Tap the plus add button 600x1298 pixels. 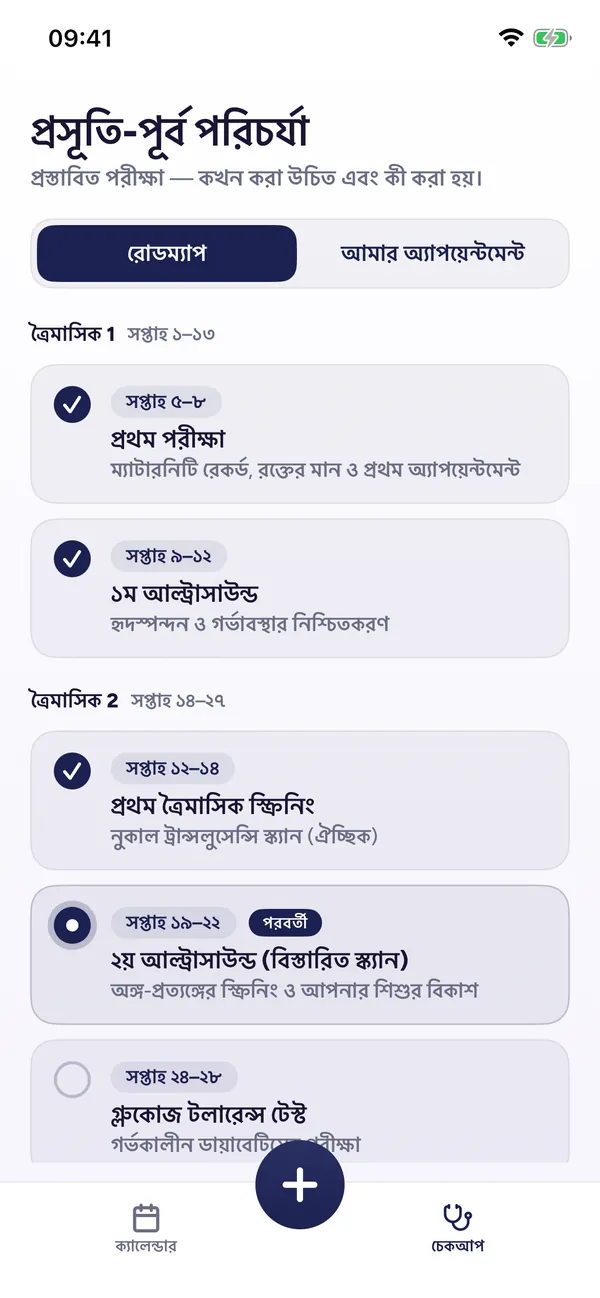pos(300,1184)
